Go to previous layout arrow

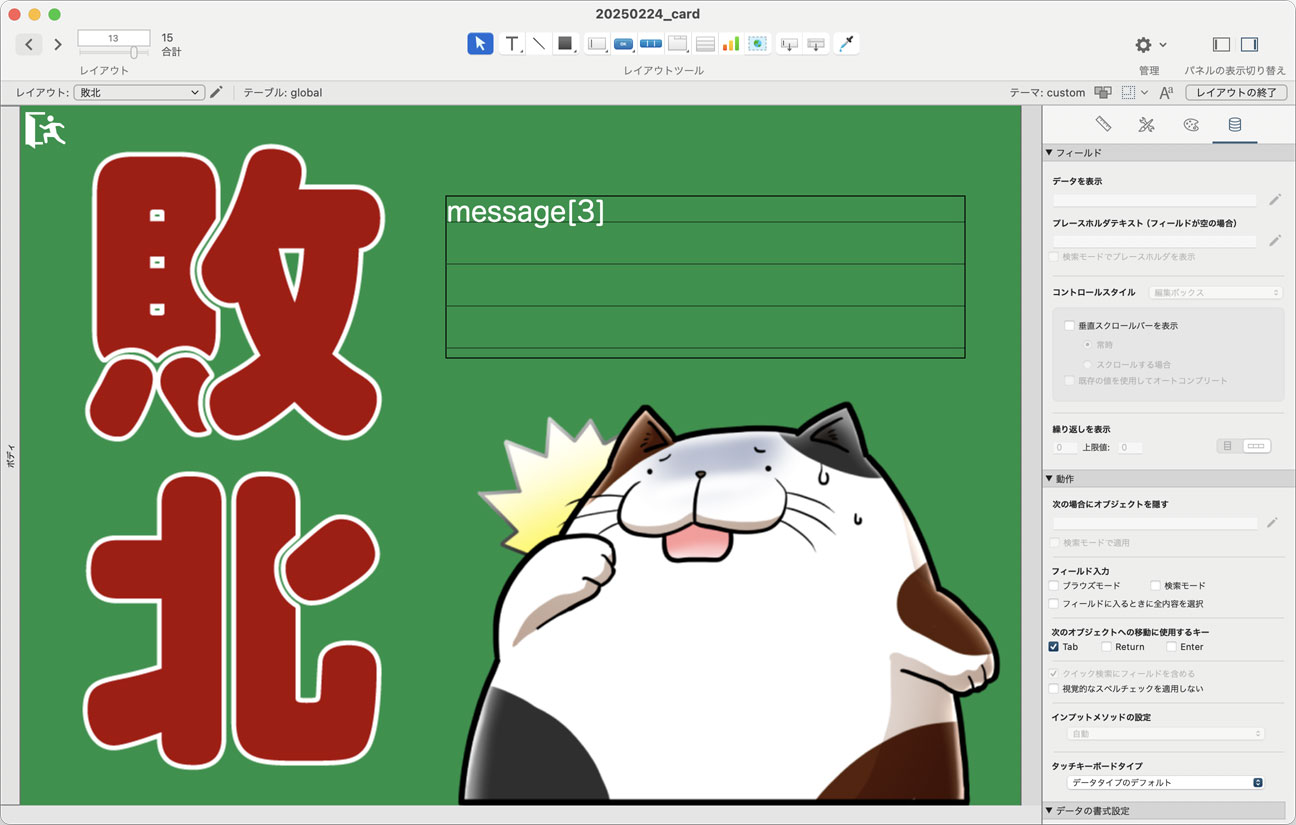[29, 44]
